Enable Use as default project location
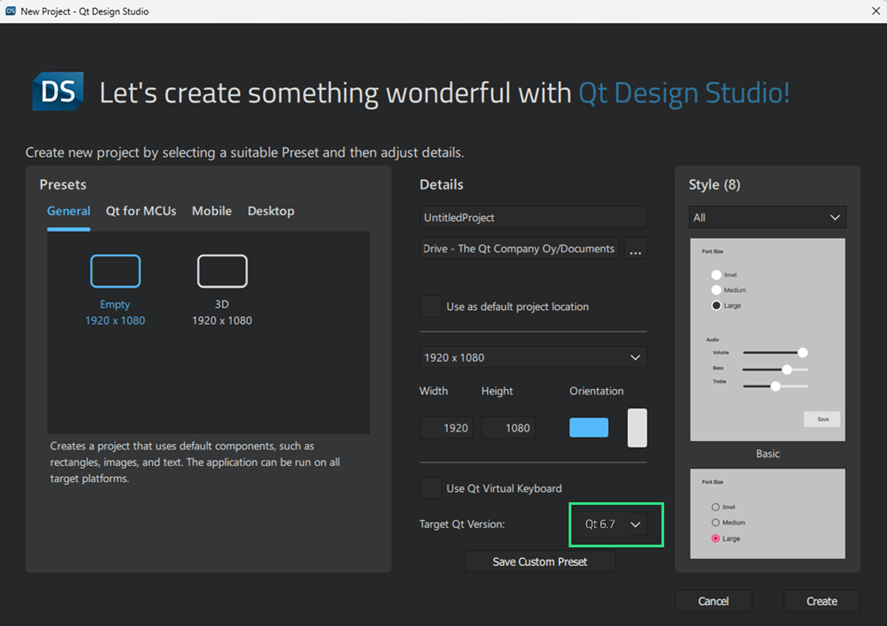The height and width of the screenshot is (626, 887). point(430,306)
